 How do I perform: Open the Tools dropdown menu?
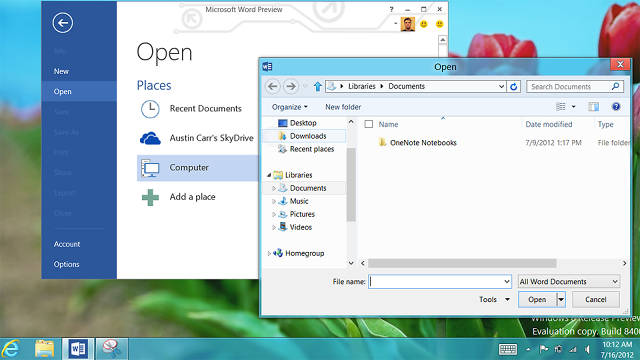point(495,300)
